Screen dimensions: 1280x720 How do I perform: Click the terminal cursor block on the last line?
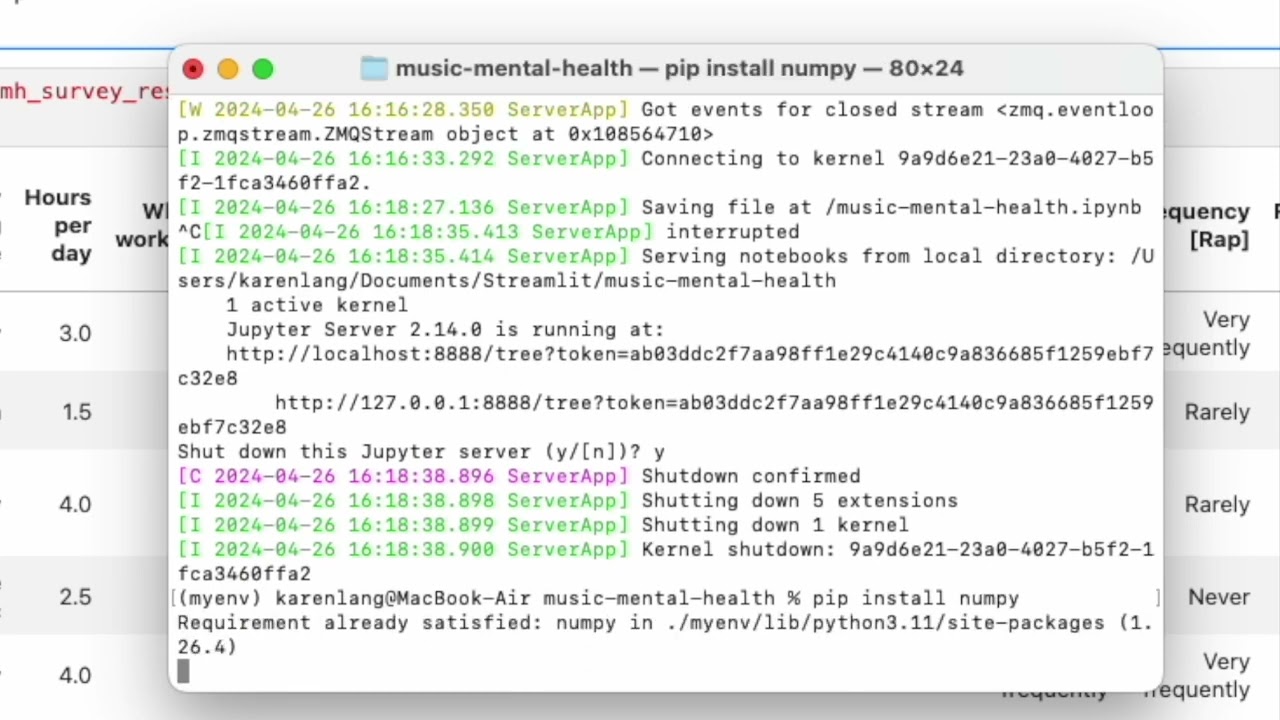pyautogui.click(x=183, y=672)
